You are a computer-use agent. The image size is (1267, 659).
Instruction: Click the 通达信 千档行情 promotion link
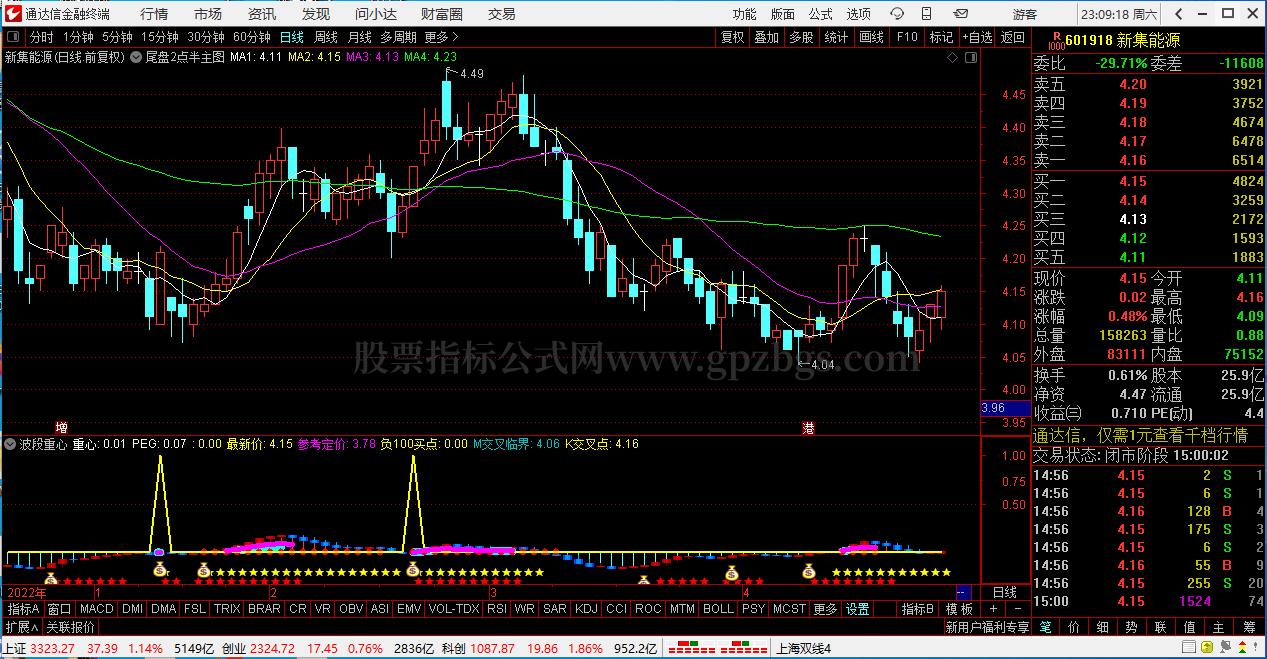[x=1140, y=435]
